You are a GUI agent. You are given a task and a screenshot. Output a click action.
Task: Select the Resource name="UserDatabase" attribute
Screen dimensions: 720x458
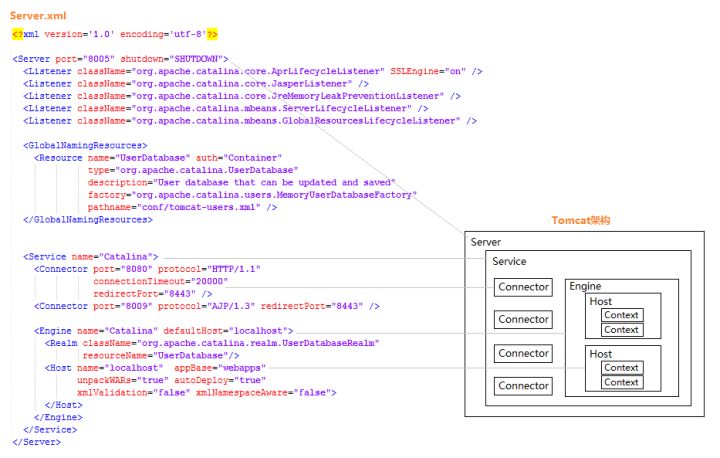pyautogui.click(x=139, y=158)
